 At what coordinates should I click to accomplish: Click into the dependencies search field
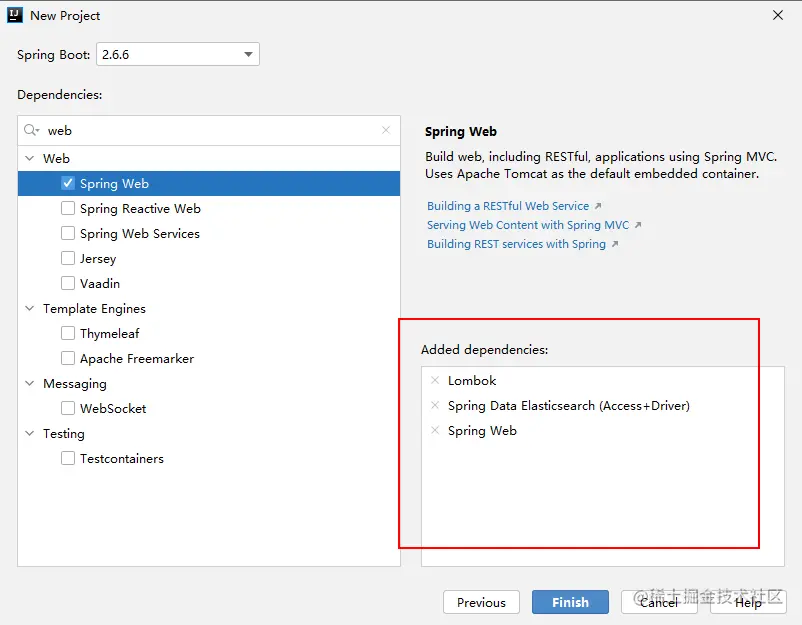coord(209,130)
